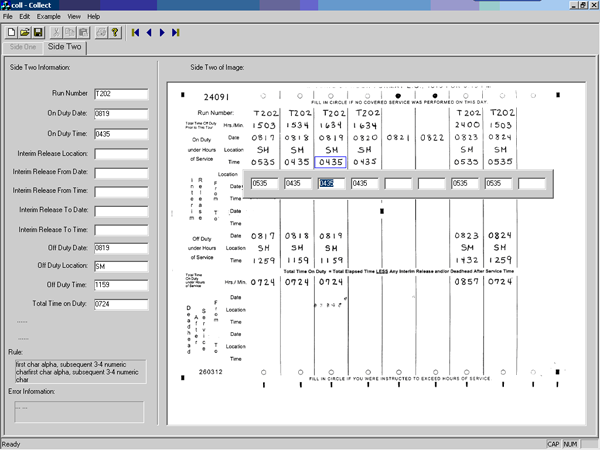Click the Run Number input field
Image resolution: width=600 pixels, height=450 pixels.
pos(121,94)
